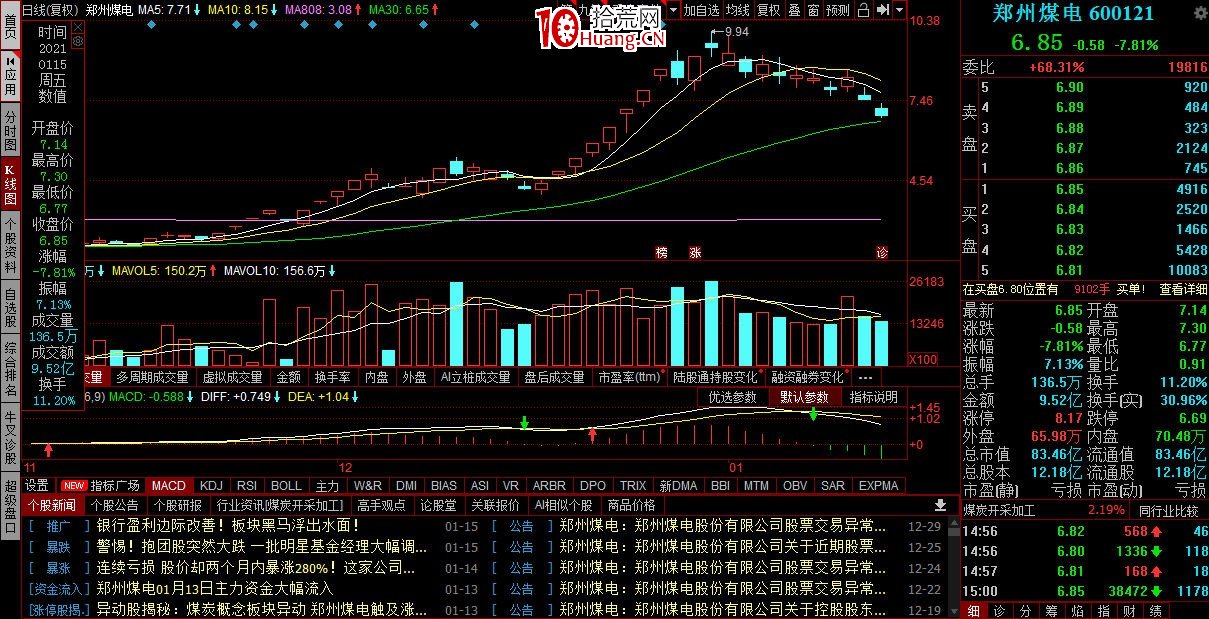Open the 设置 indicator settings dropdown

[37, 485]
